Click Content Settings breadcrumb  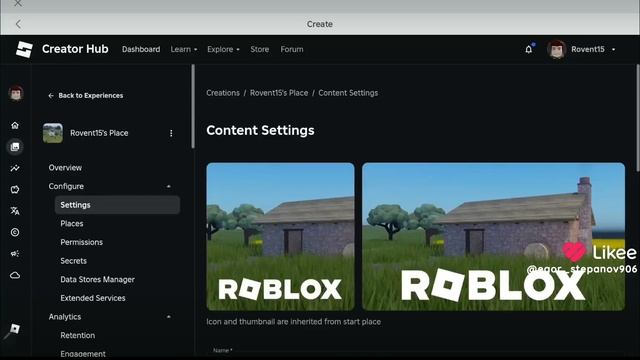348,93
